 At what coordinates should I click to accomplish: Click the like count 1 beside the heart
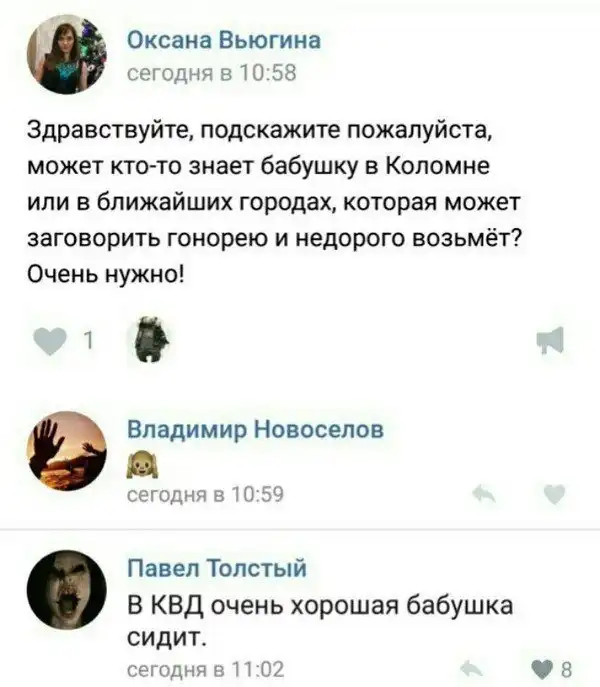pyautogui.click(x=88, y=340)
